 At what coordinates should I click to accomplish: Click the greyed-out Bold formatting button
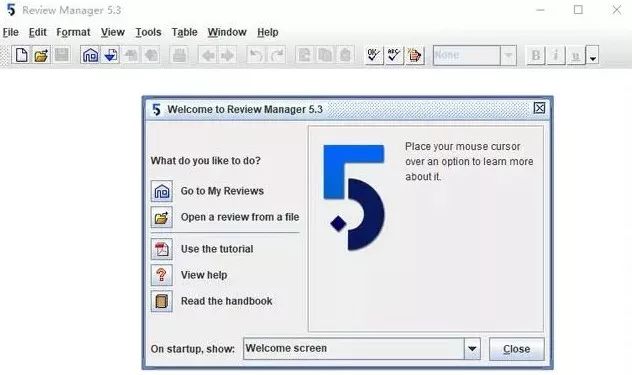click(x=536, y=55)
